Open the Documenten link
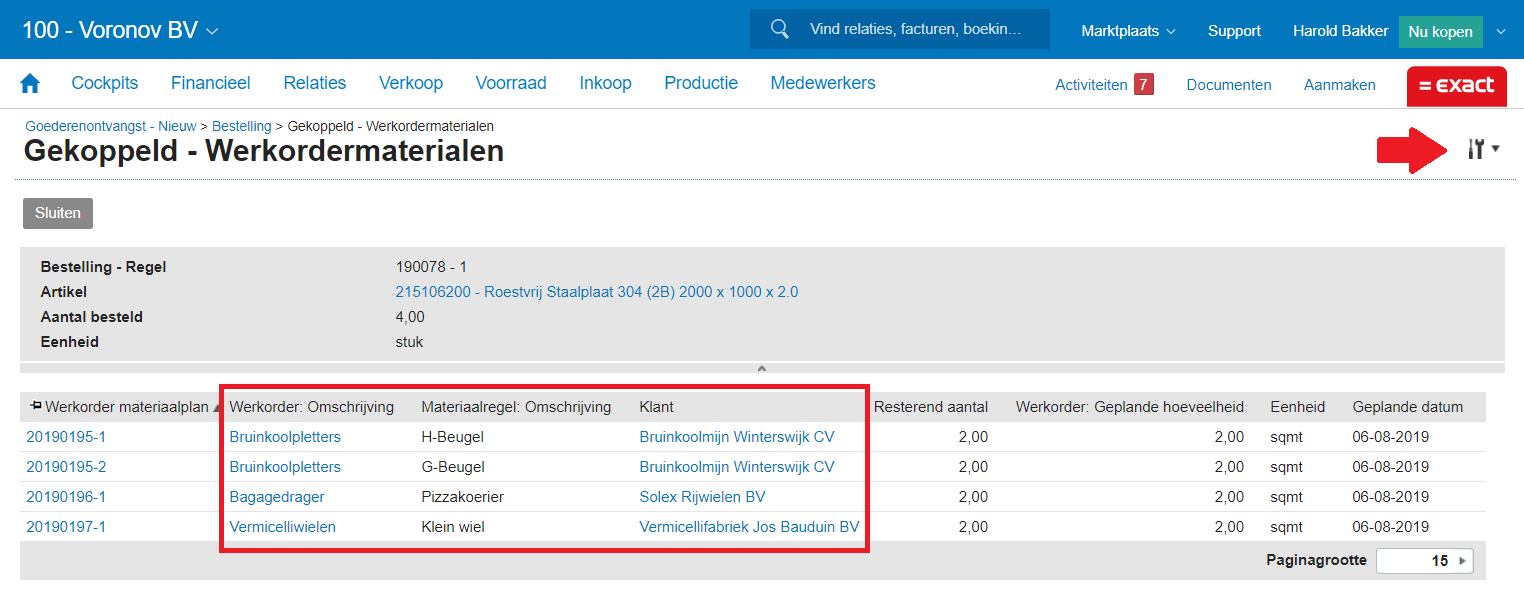Screen dimensions: 1524x593 click(x=1229, y=85)
